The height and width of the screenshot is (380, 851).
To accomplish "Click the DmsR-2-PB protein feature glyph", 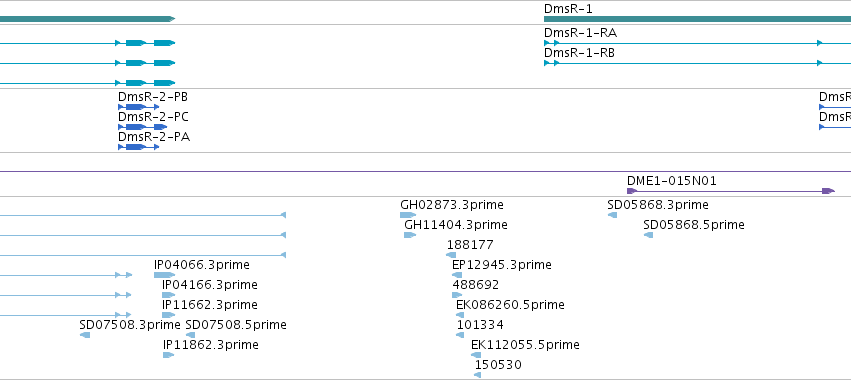I will pos(138,107).
